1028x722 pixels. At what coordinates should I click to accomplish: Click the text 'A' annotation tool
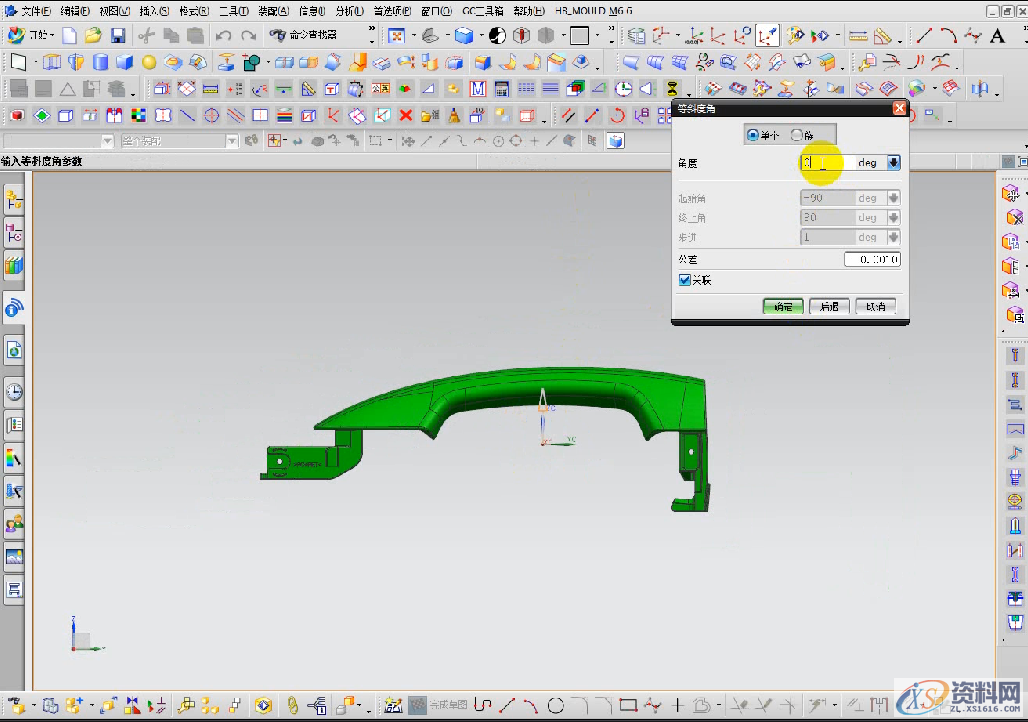pos(997,37)
